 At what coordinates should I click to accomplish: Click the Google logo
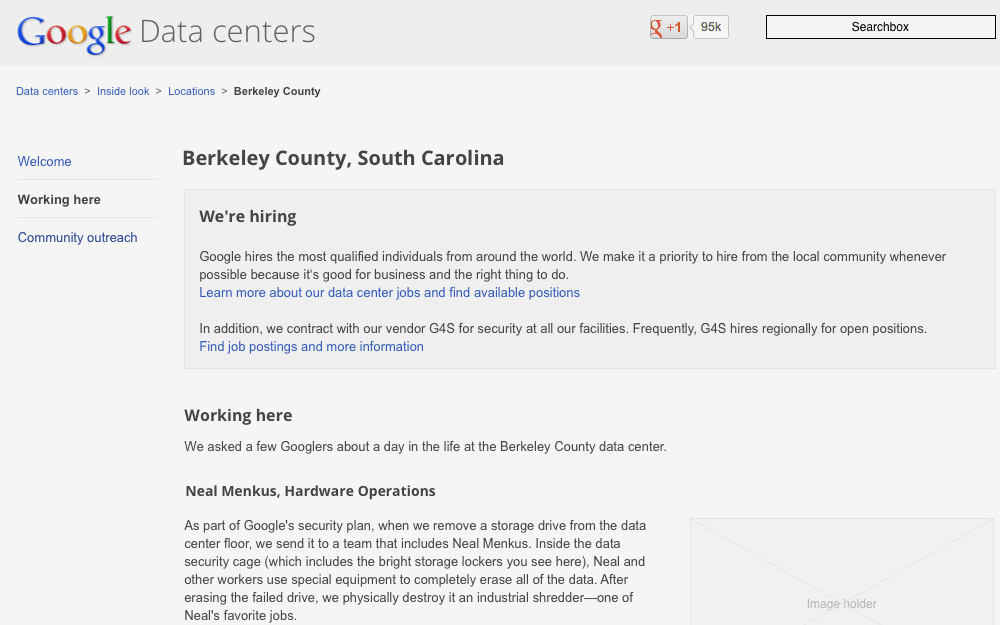coord(74,33)
